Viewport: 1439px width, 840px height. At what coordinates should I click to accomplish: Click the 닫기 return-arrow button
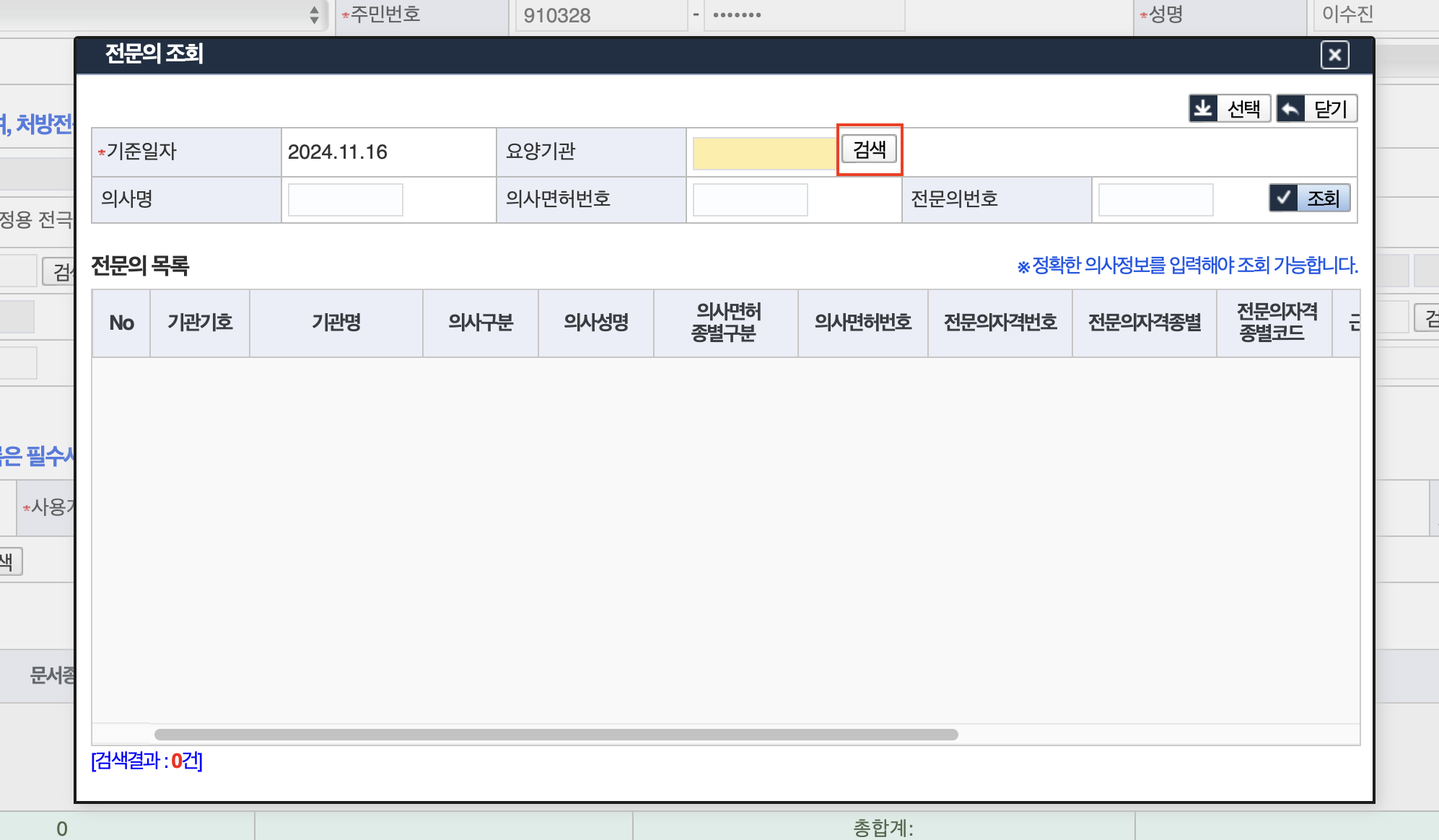1316,109
